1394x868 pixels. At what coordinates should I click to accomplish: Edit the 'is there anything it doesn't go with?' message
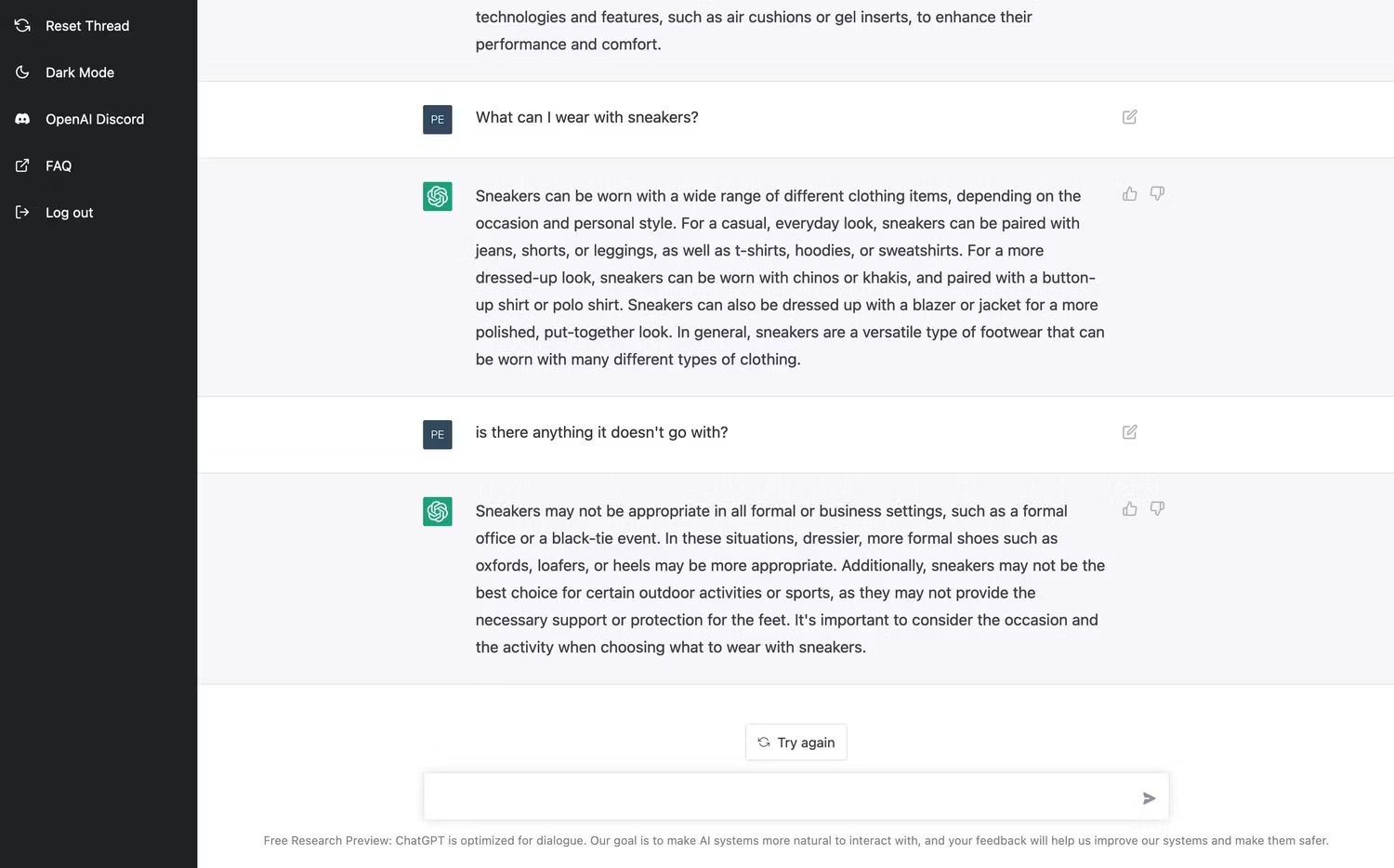1129,432
